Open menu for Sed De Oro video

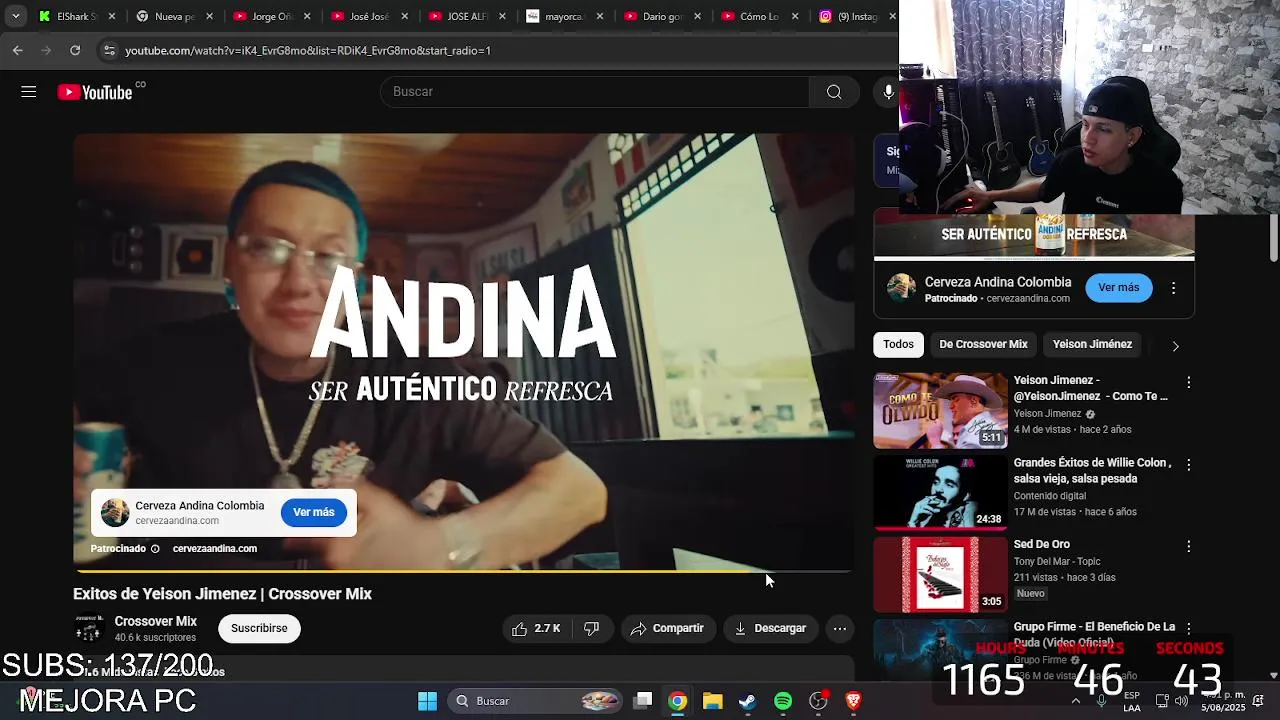(x=1189, y=546)
